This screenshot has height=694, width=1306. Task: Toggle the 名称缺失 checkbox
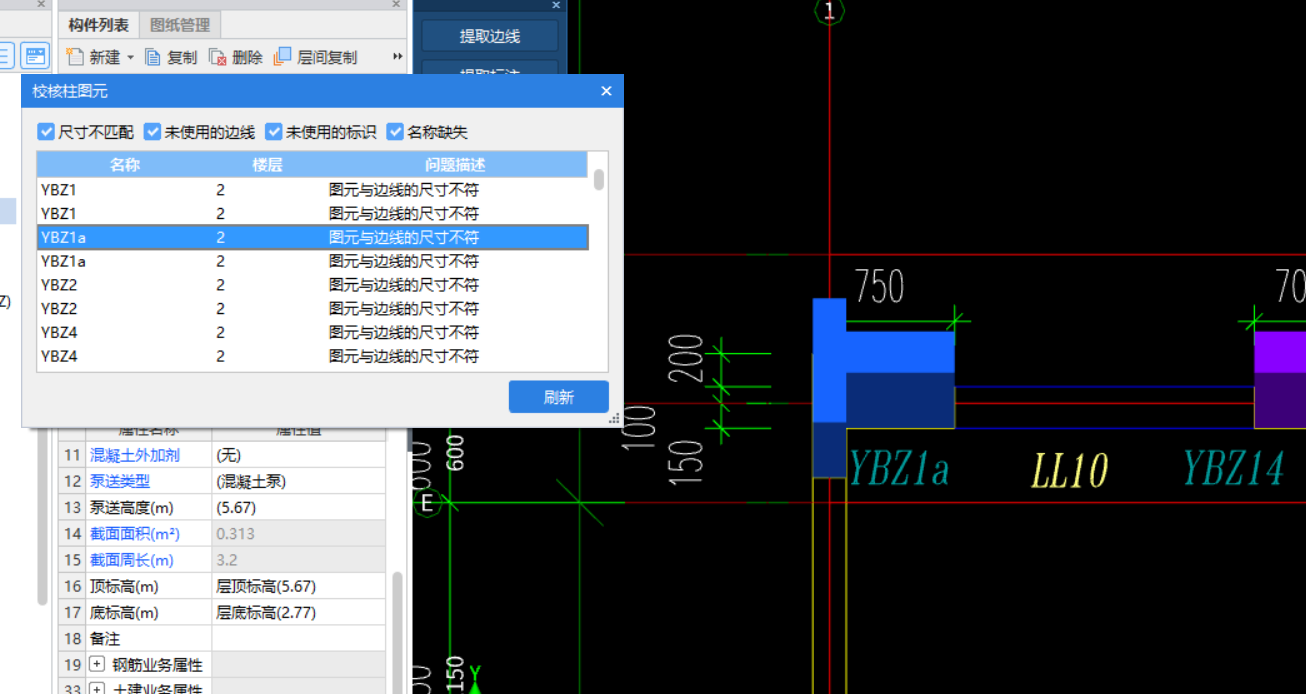395,131
